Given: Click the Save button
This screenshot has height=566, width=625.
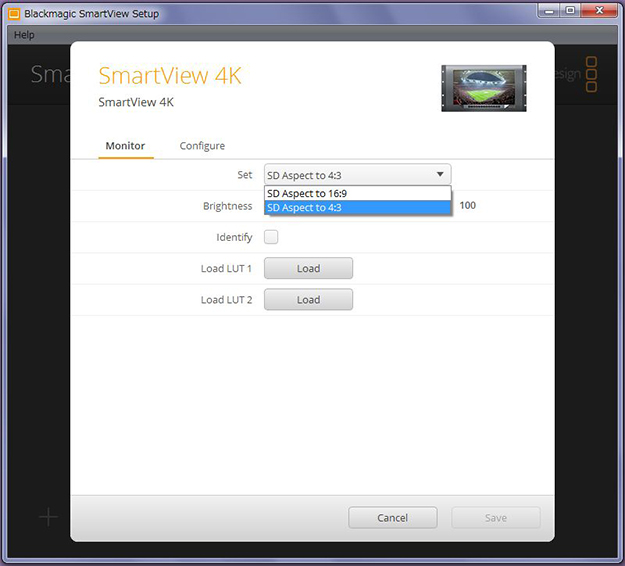Looking at the screenshot, I should [x=495, y=518].
